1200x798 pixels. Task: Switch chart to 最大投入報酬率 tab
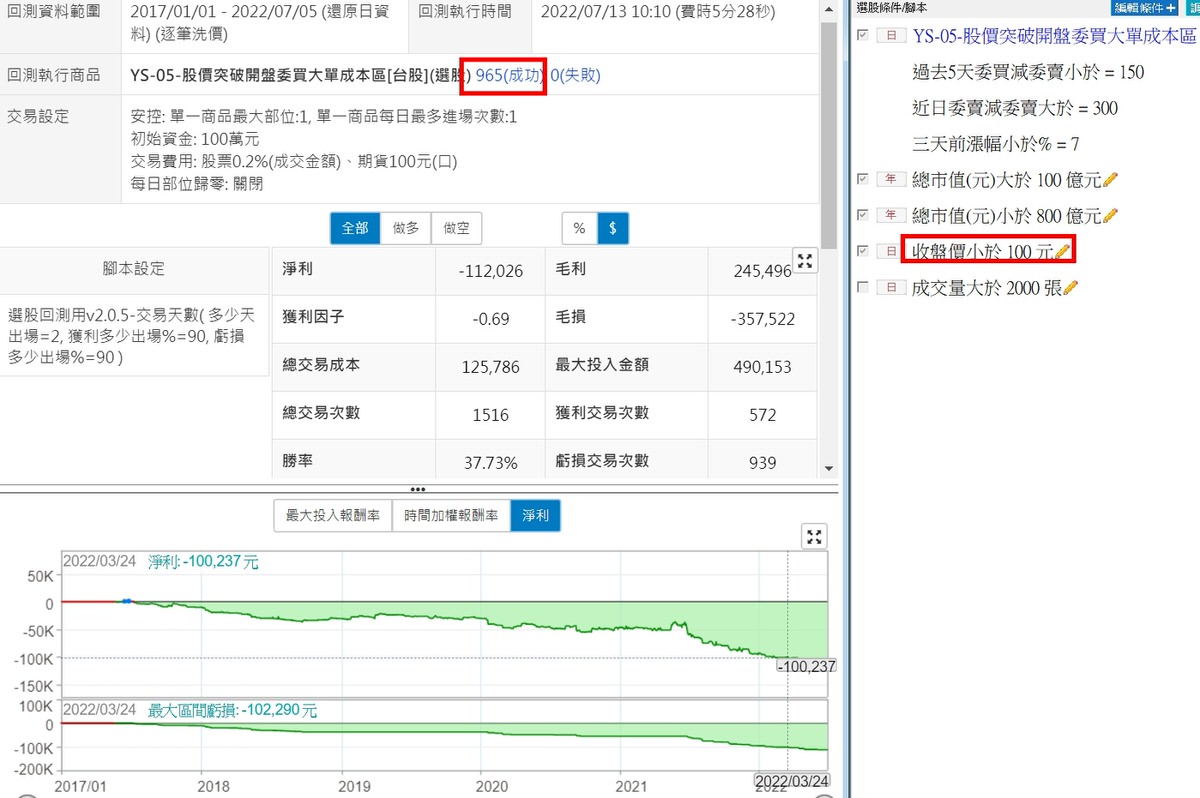pyautogui.click(x=332, y=516)
